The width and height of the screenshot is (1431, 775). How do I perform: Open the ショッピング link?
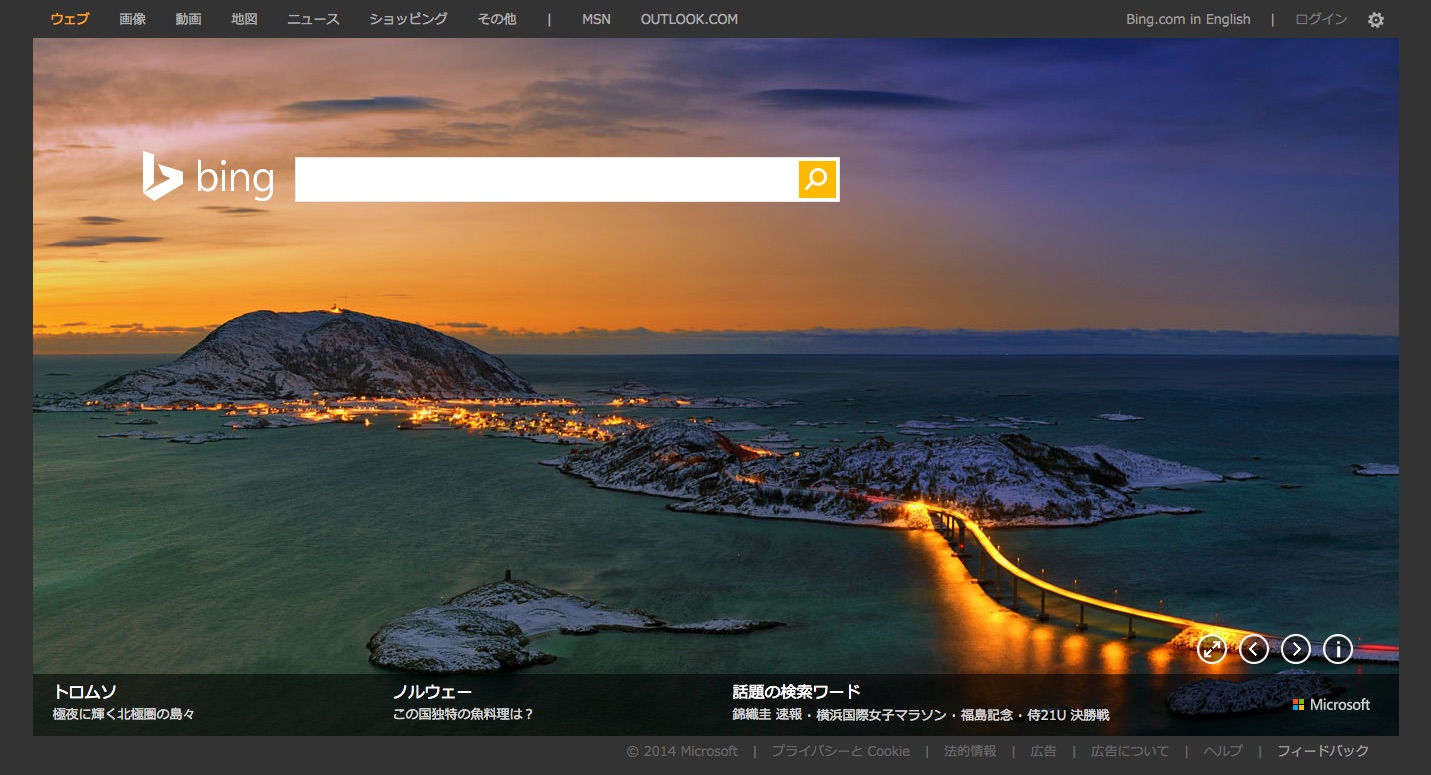coord(408,19)
